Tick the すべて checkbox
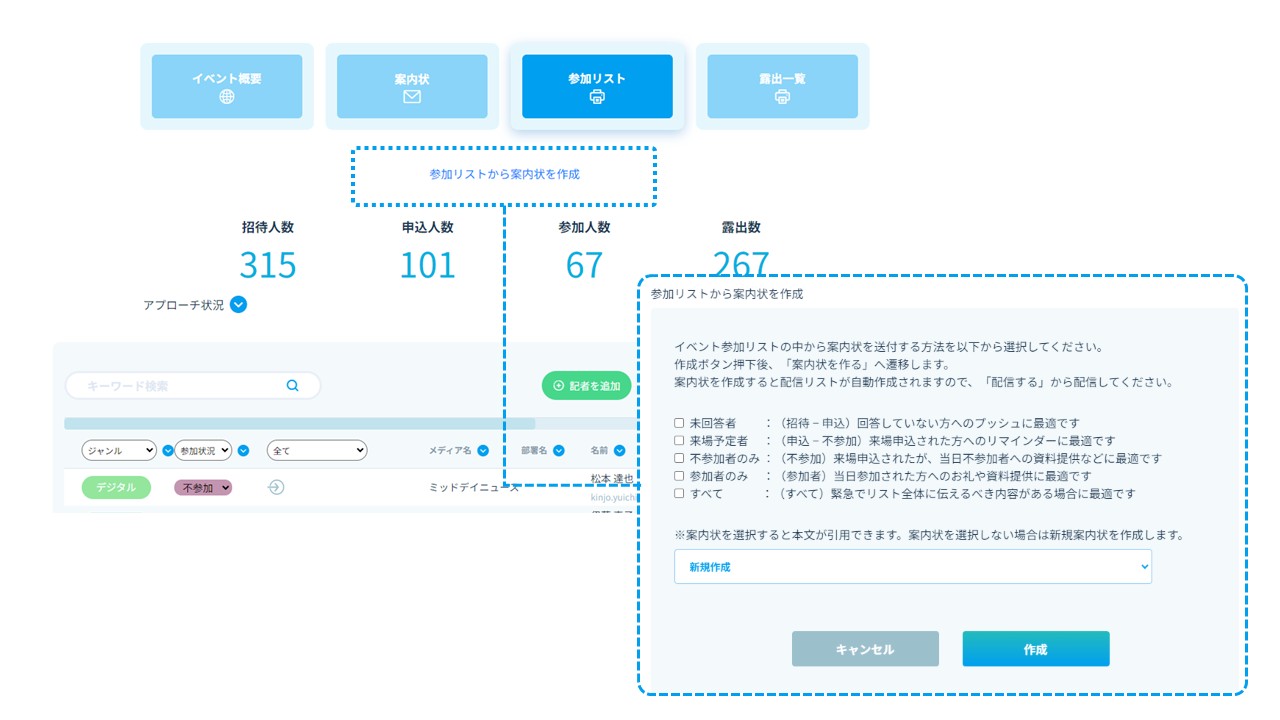Viewport: 1280px width, 720px height. point(679,493)
